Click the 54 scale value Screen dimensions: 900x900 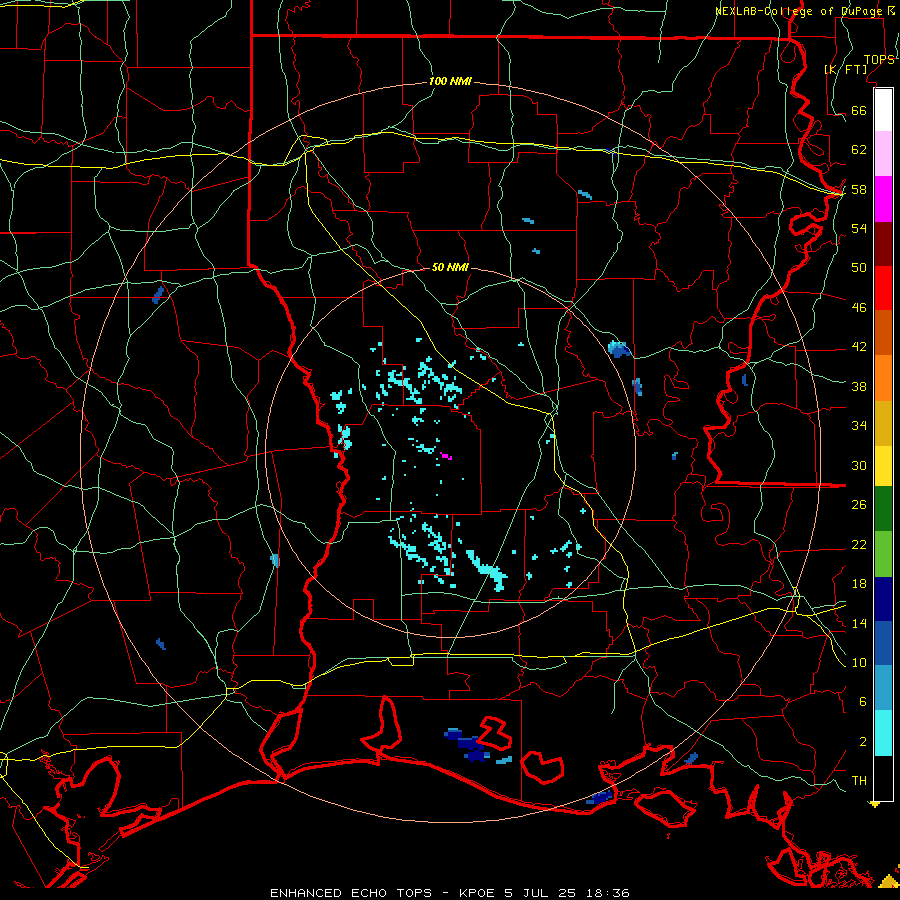tap(859, 228)
